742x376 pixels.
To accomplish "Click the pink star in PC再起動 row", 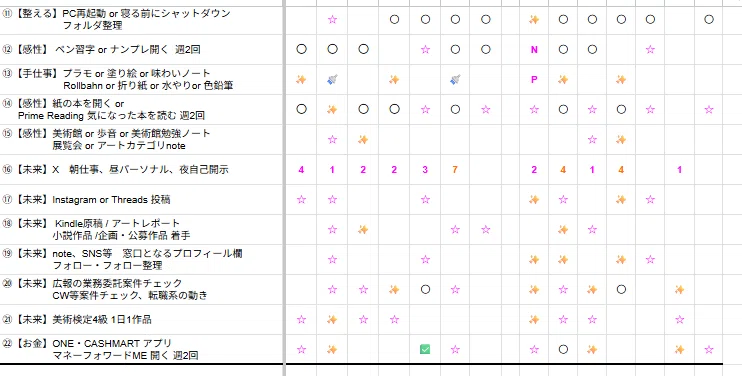I will coord(332,19).
